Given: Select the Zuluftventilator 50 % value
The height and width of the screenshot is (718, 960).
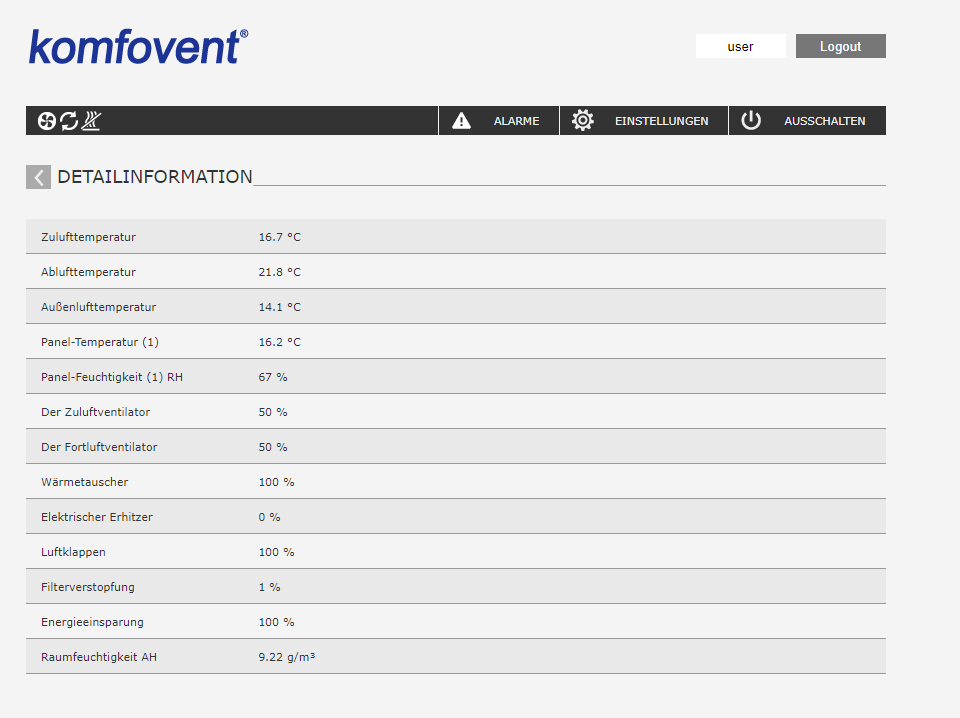Looking at the screenshot, I should 272,412.
